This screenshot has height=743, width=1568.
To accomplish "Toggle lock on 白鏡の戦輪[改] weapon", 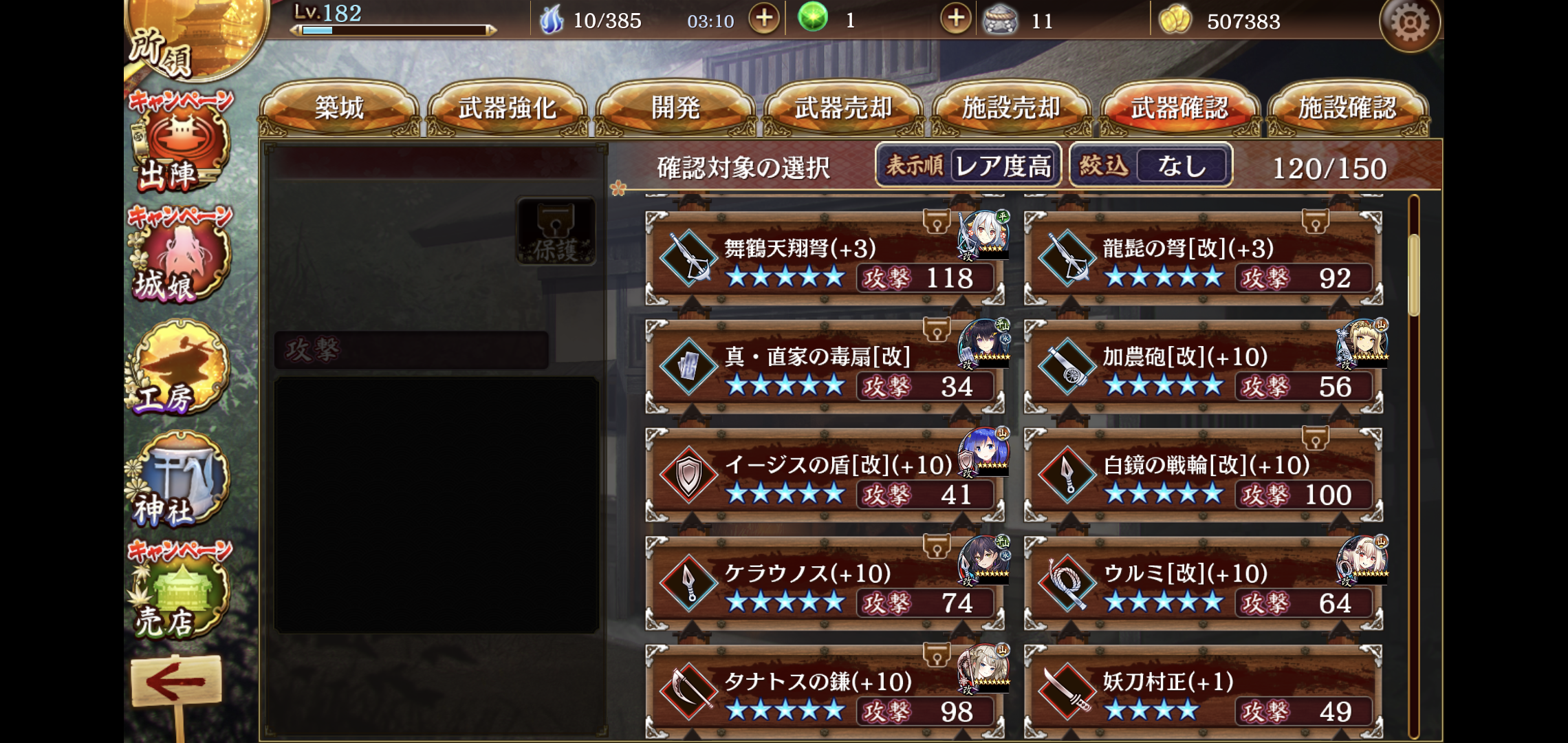I will pos(1315,438).
